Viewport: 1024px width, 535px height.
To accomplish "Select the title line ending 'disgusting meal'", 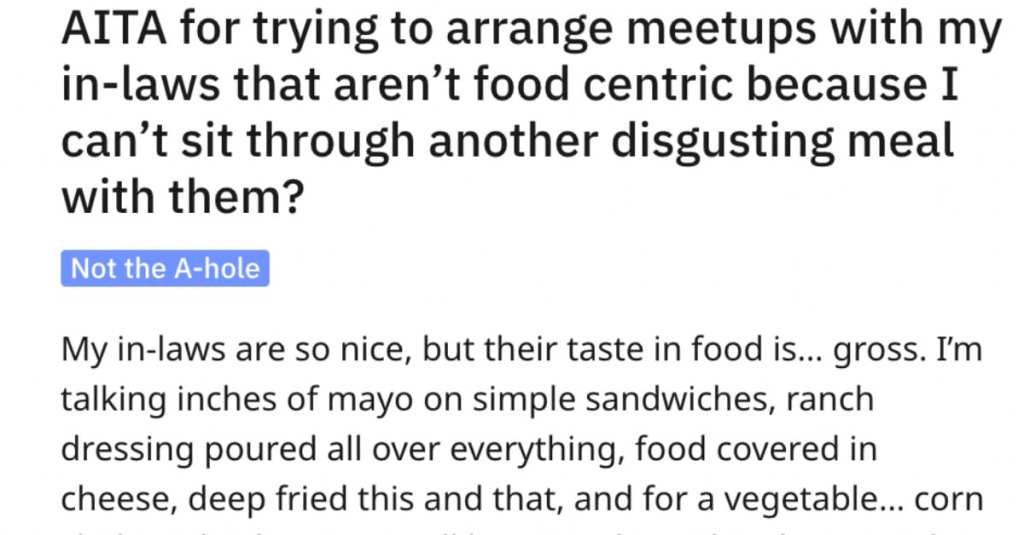I will coord(507,142).
